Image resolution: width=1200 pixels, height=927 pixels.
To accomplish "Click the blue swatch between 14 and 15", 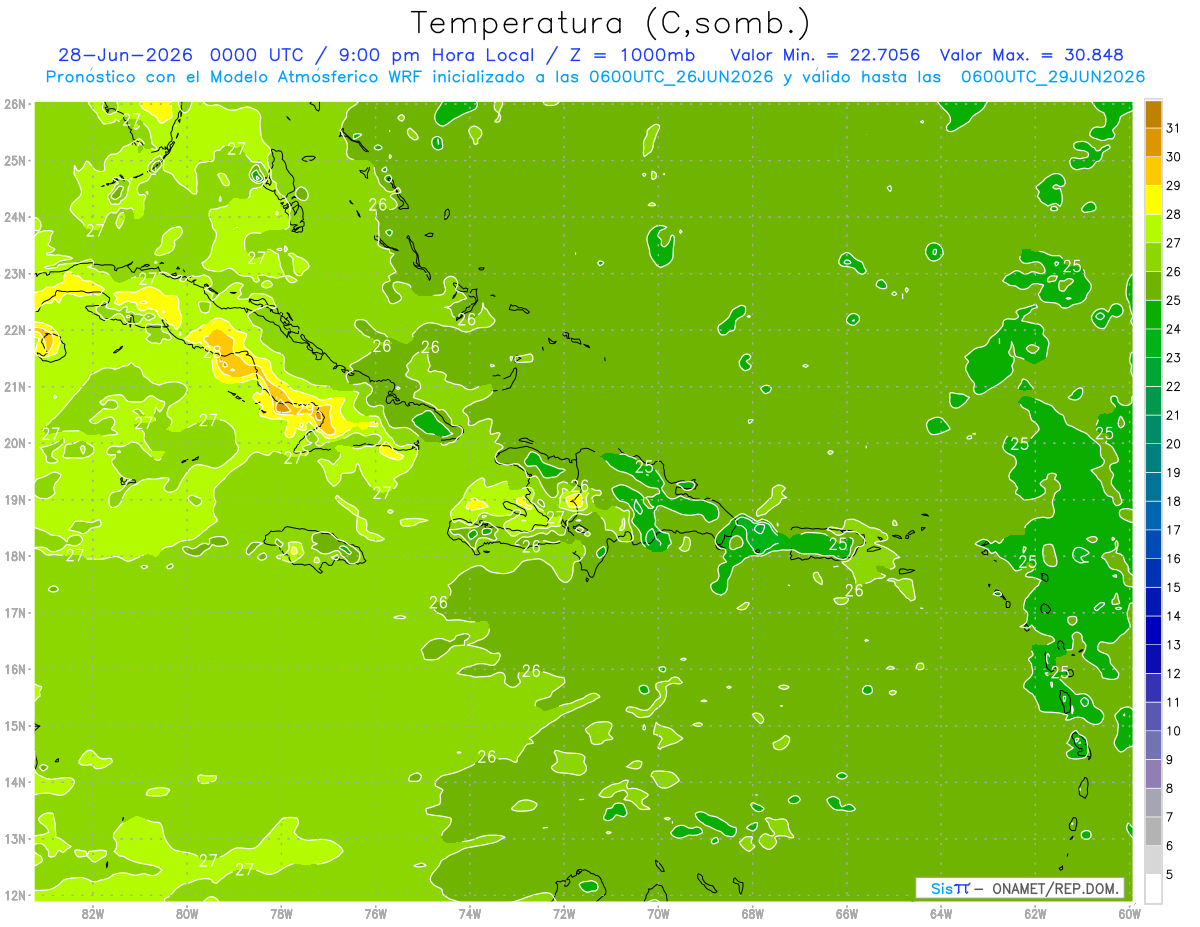I will pos(1153,601).
